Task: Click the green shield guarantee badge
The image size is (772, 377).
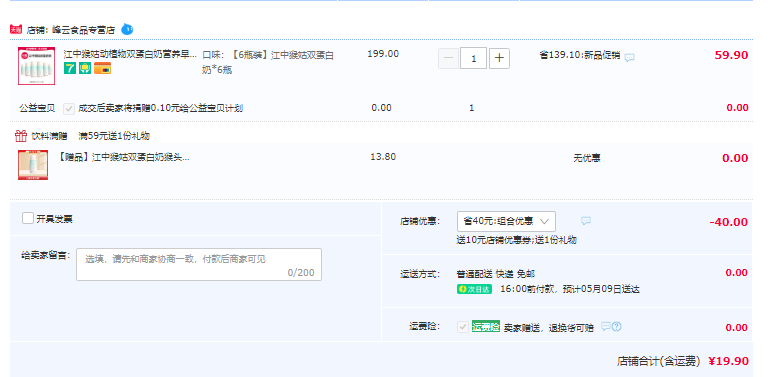Action: click(85, 68)
